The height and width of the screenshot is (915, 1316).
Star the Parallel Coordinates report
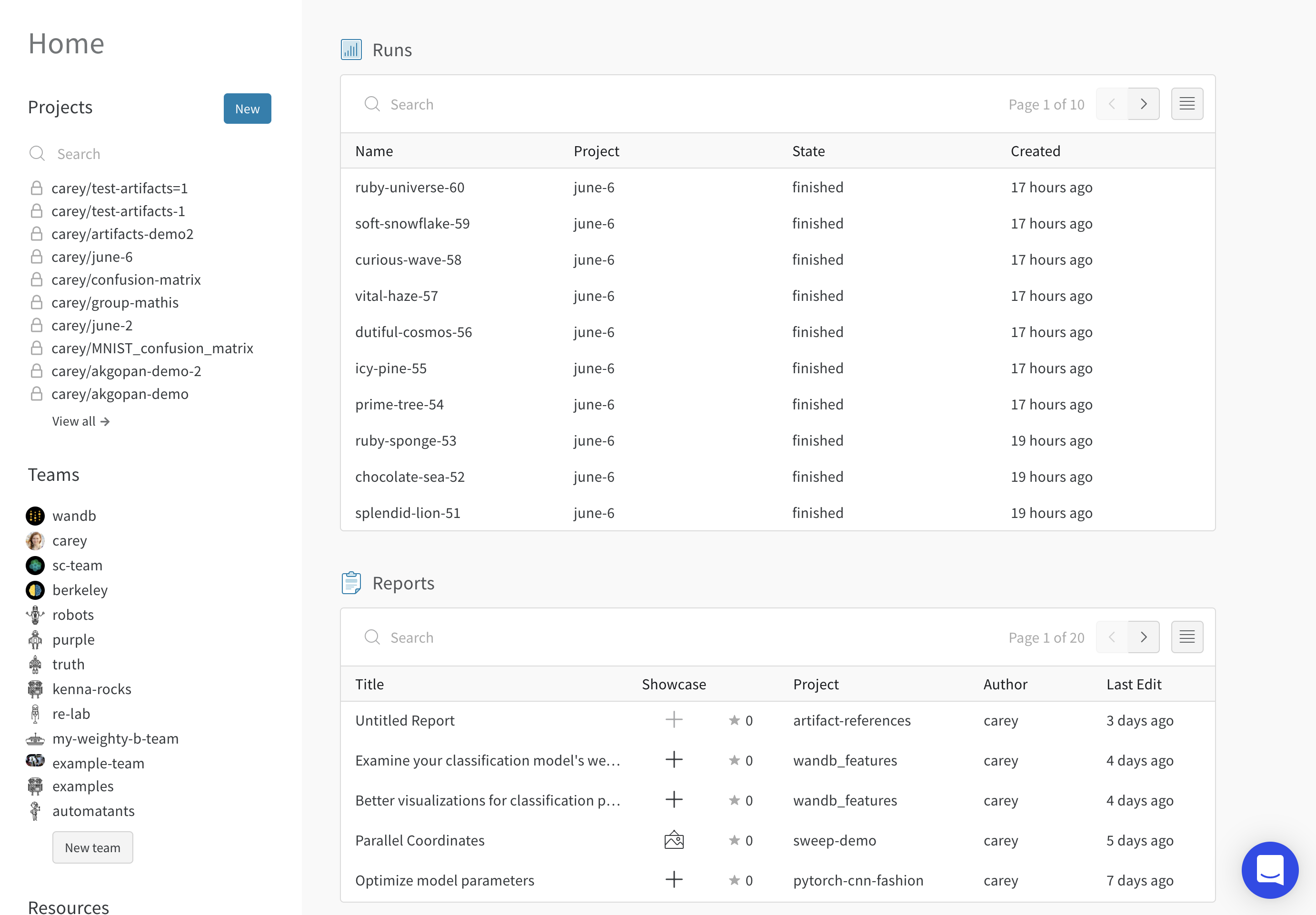click(734, 840)
